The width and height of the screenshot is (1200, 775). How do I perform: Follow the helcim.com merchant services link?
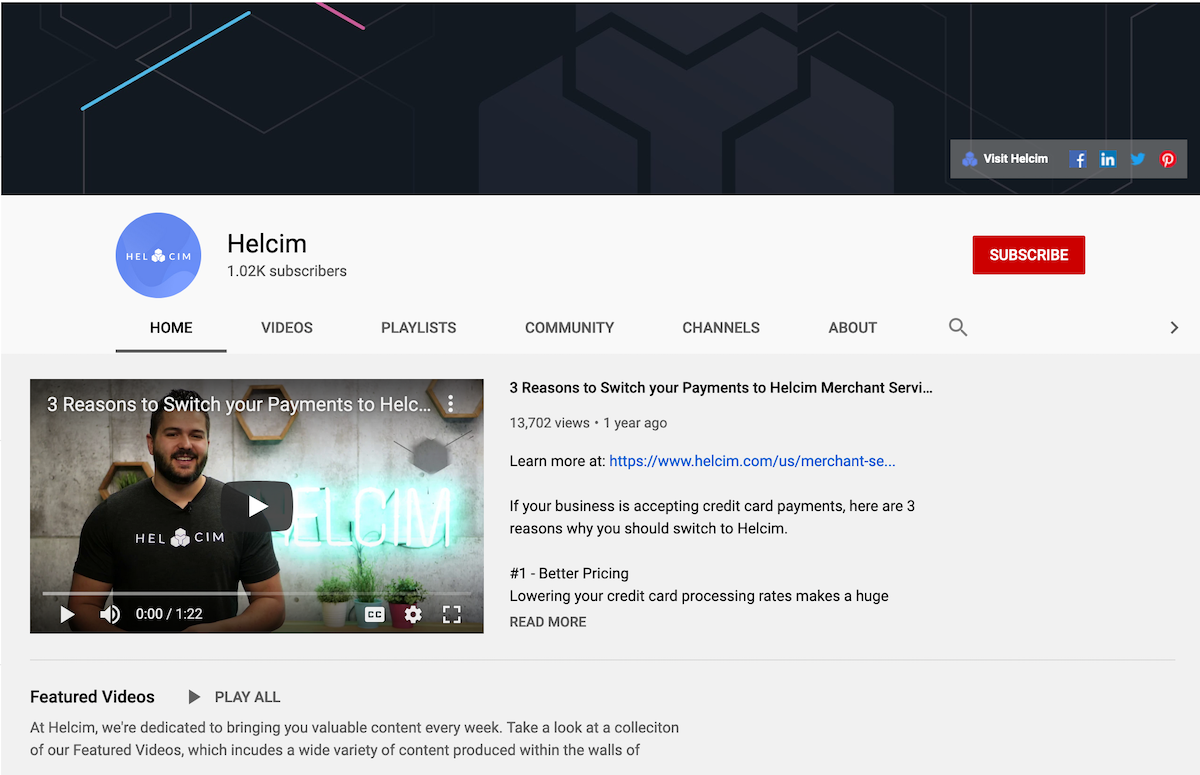[752, 461]
